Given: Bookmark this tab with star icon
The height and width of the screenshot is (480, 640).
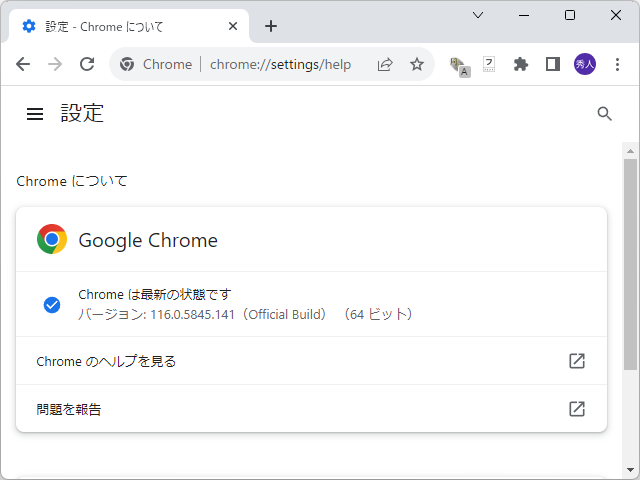Looking at the screenshot, I should (x=417, y=64).
